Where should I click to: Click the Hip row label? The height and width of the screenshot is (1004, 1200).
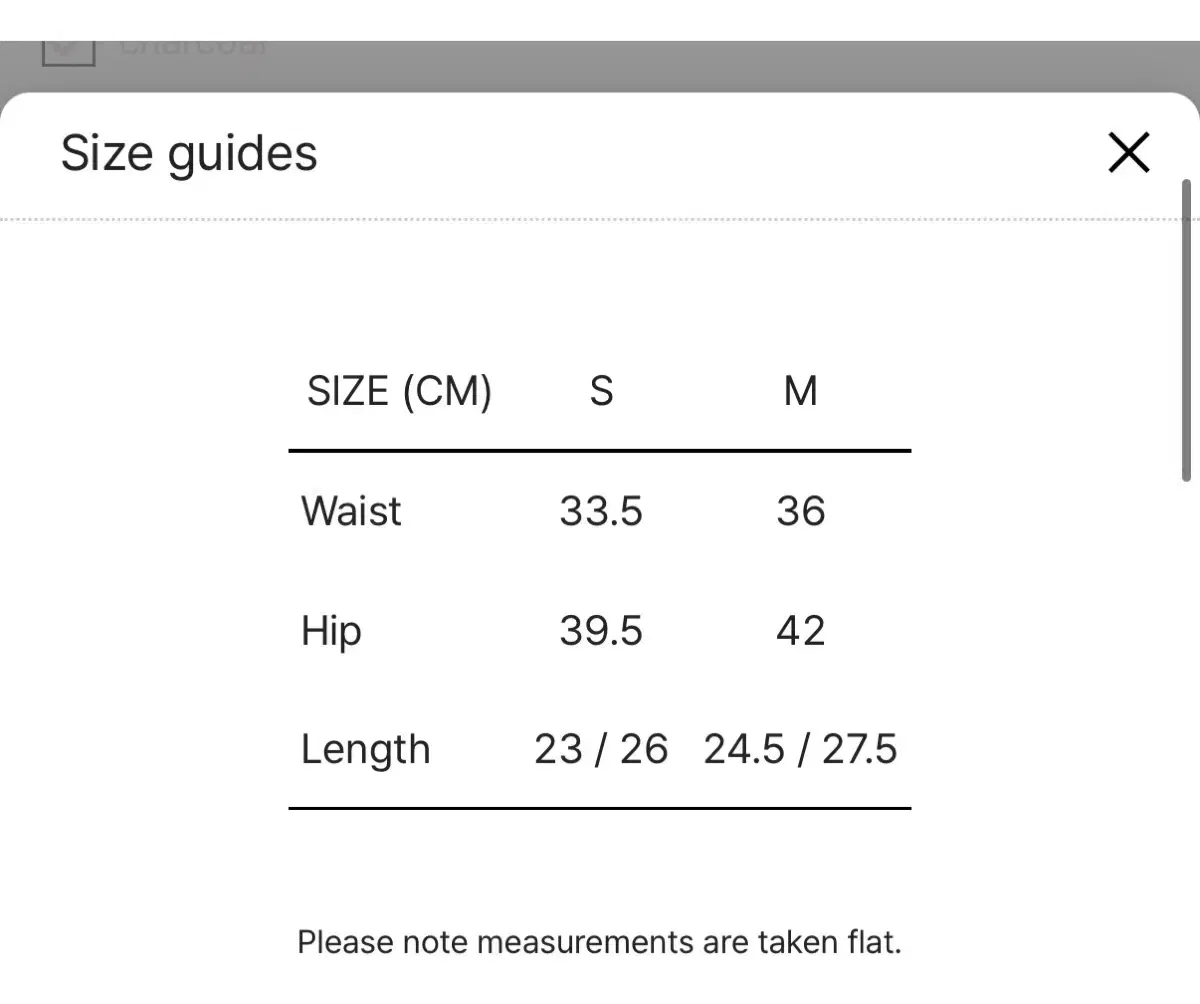click(331, 632)
